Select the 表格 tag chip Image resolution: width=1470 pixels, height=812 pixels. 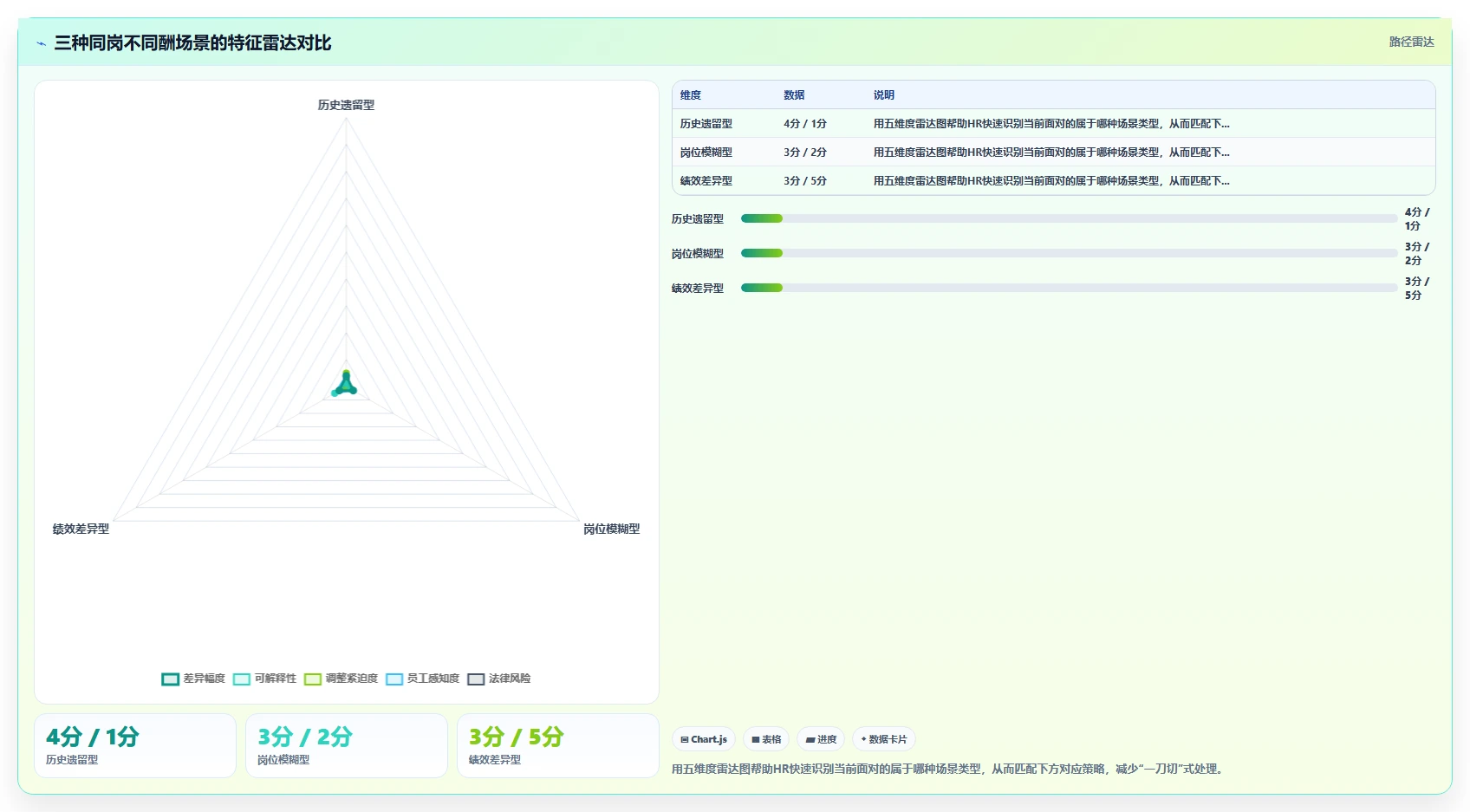pyautogui.click(x=766, y=739)
